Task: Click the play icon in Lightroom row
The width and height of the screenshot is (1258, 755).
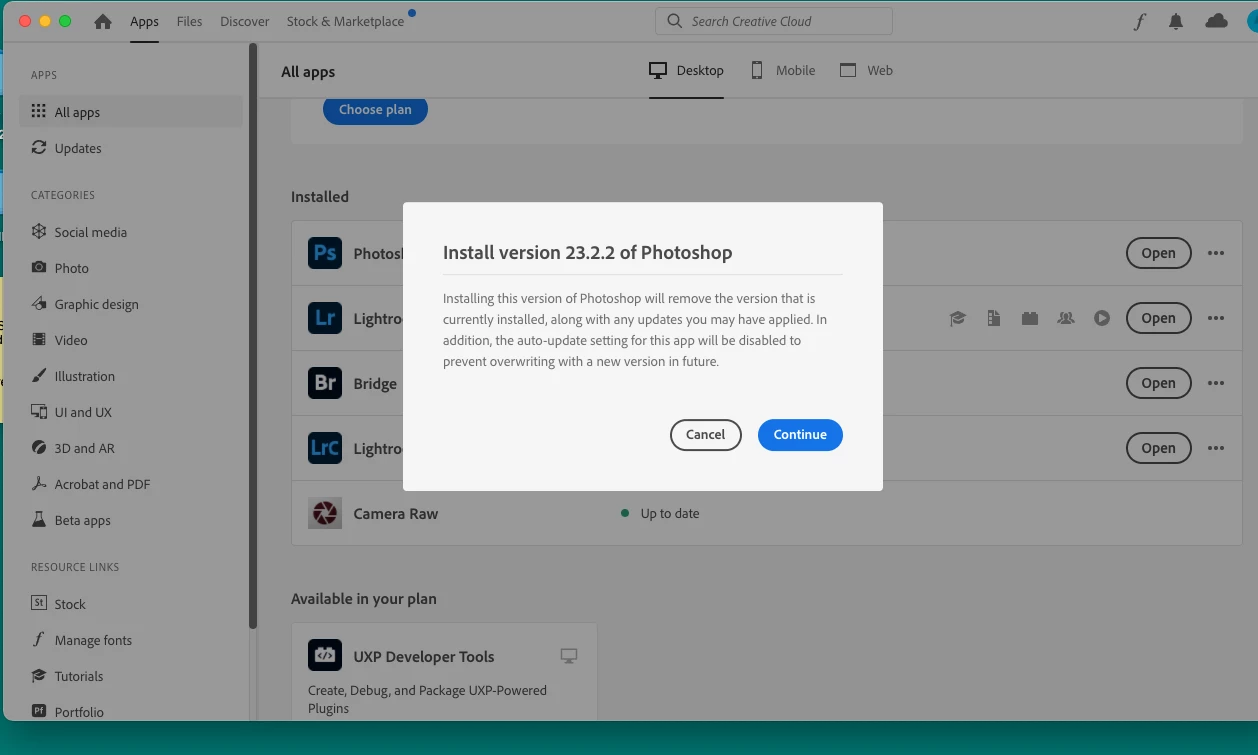Action: (x=1102, y=318)
